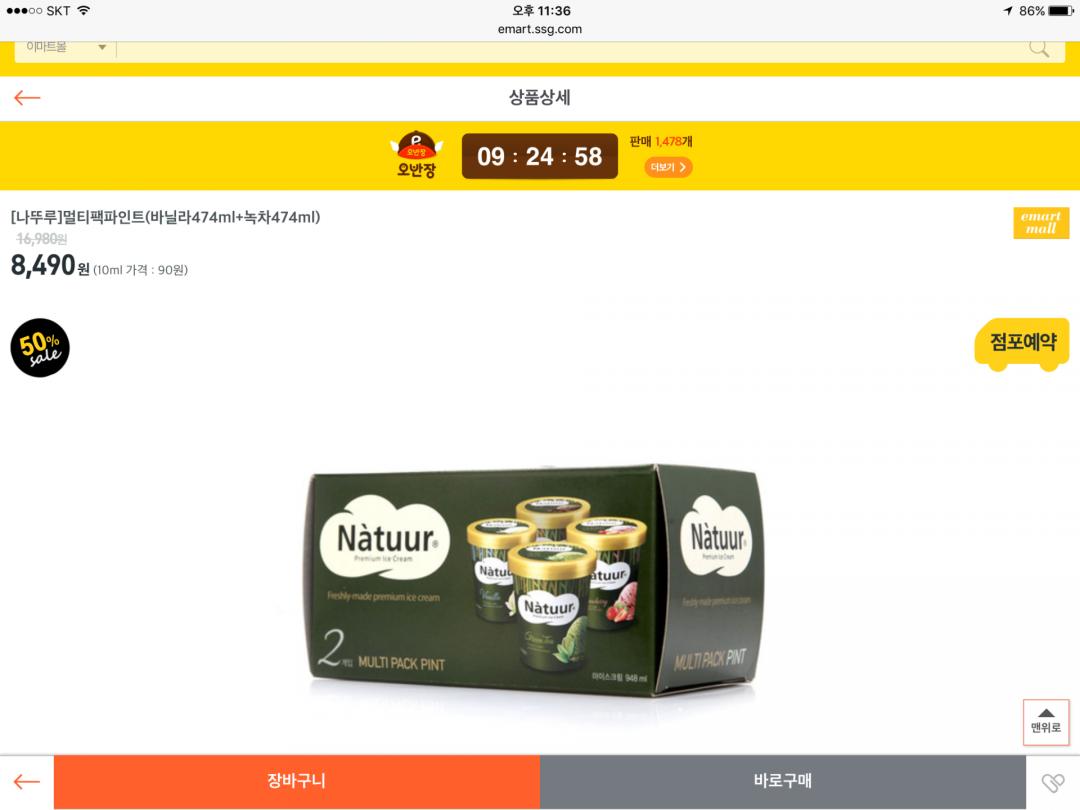The image size is (1080, 810).
Task: Tap the Natuur ice cream product image
Action: 536,580
